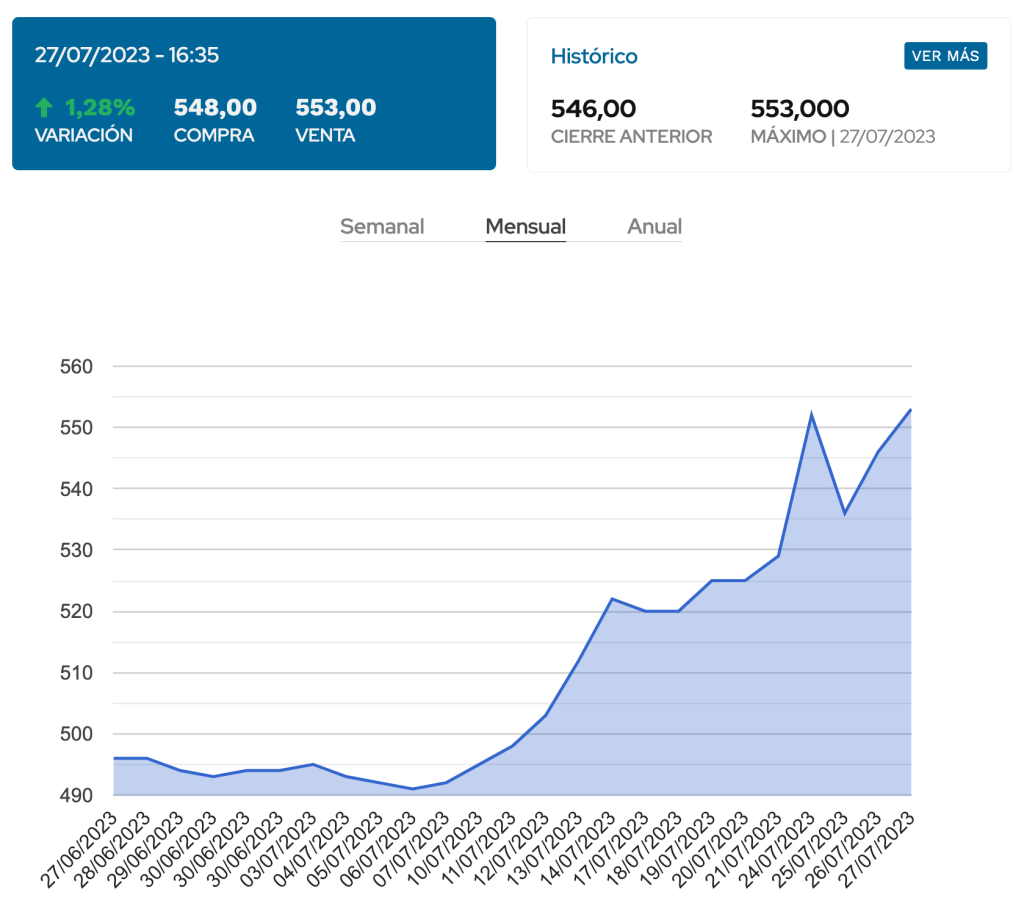
Task: Click the lowest chart point at 06/07/2023
Action: (413, 789)
